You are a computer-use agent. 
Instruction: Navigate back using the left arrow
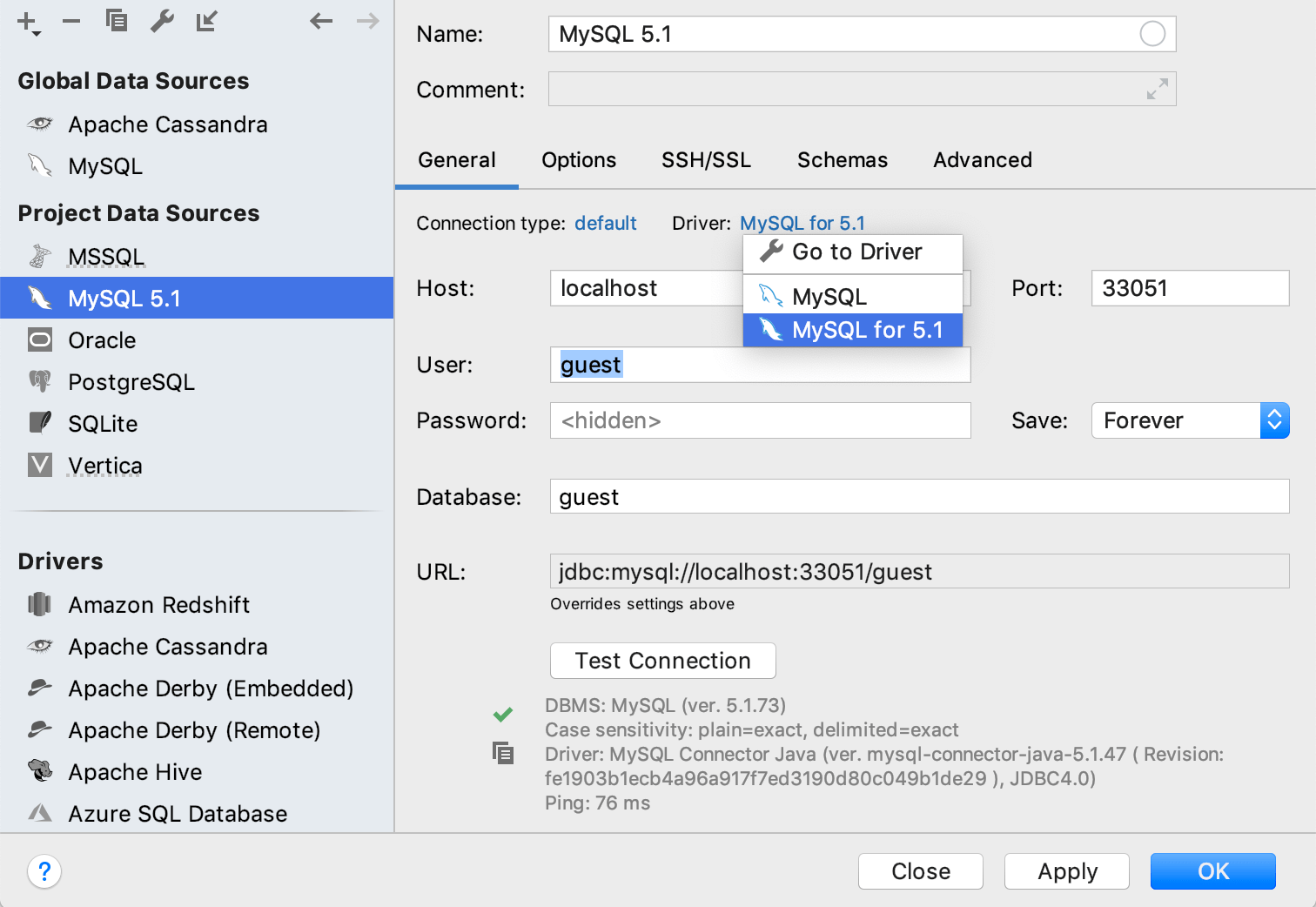[321, 21]
